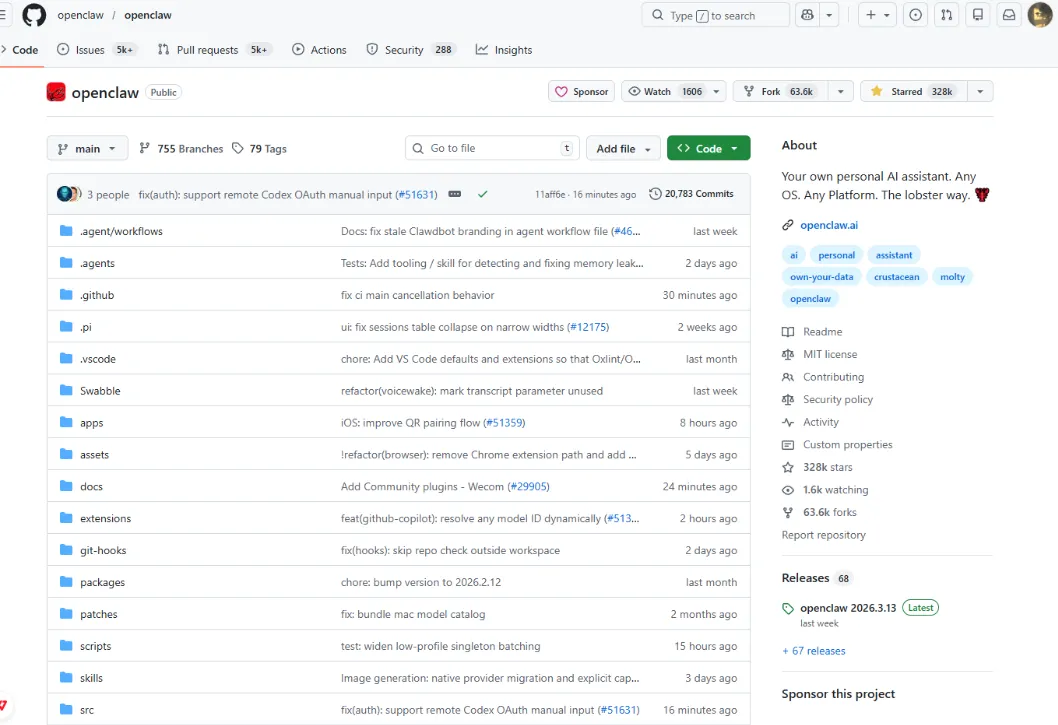Image resolution: width=1058 pixels, height=725 pixels.
Task: Switch to the Insights tab
Action: pos(504,50)
